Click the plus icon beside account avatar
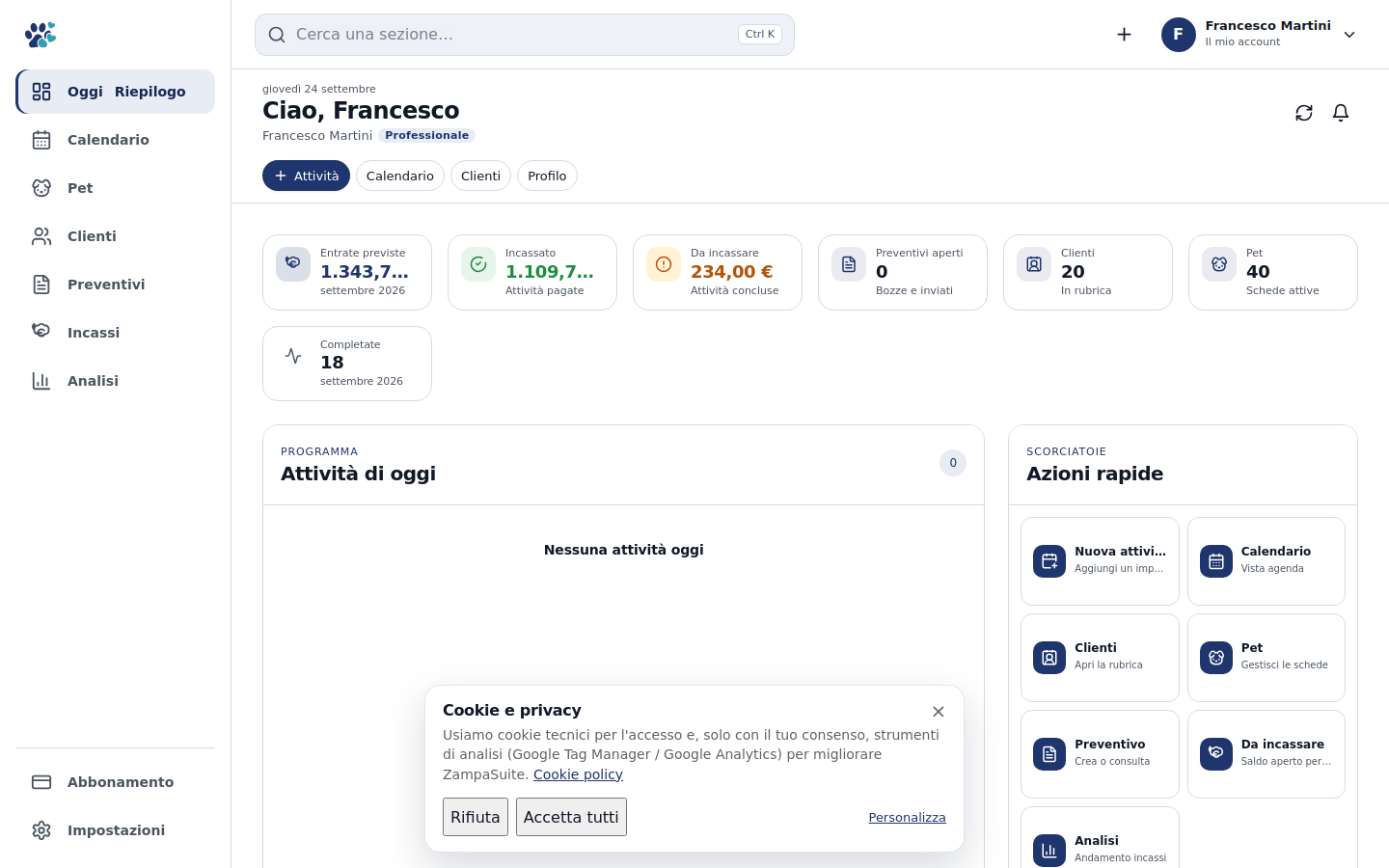The width and height of the screenshot is (1389, 868). 1124,35
